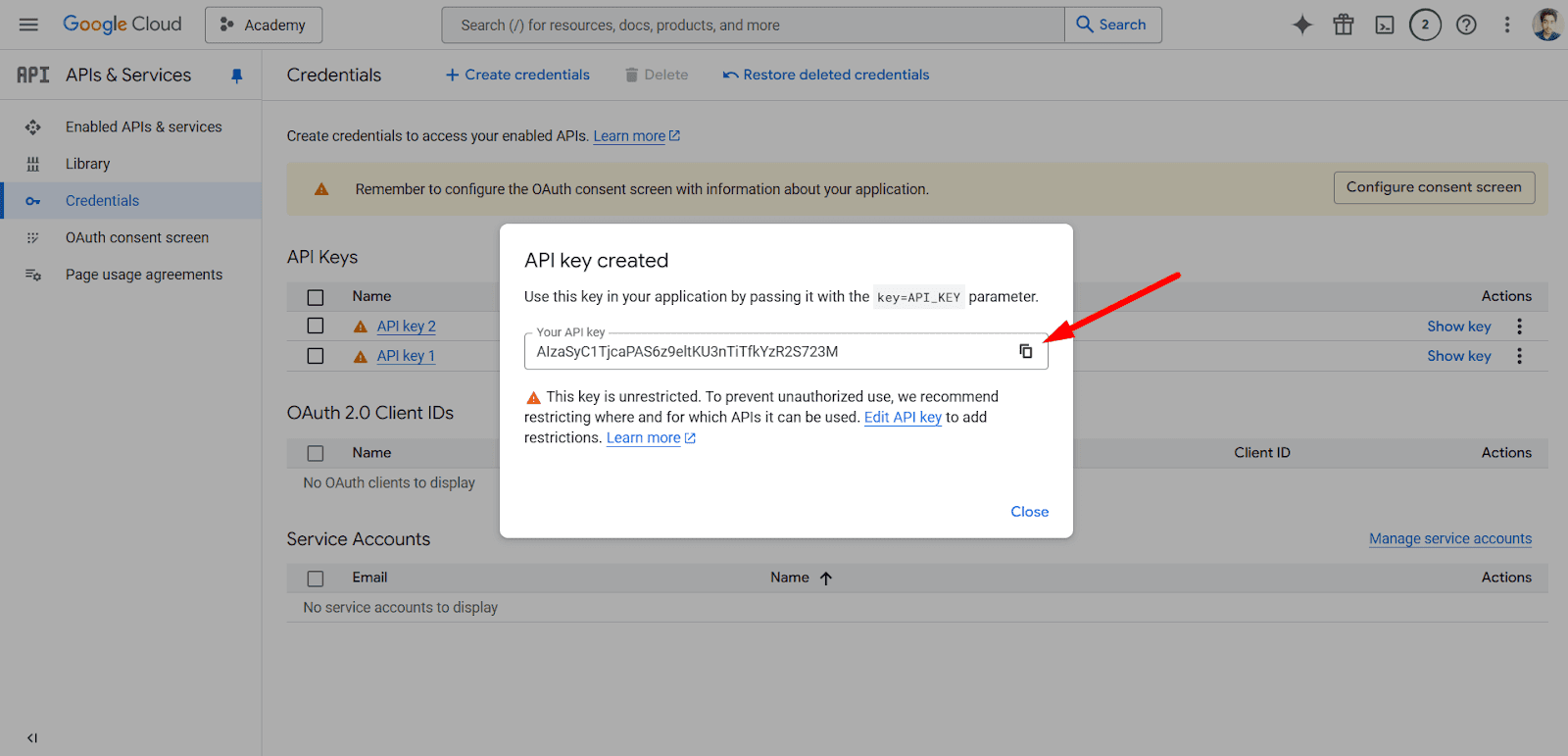Open notifications badge showing 2

[x=1425, y=25]
